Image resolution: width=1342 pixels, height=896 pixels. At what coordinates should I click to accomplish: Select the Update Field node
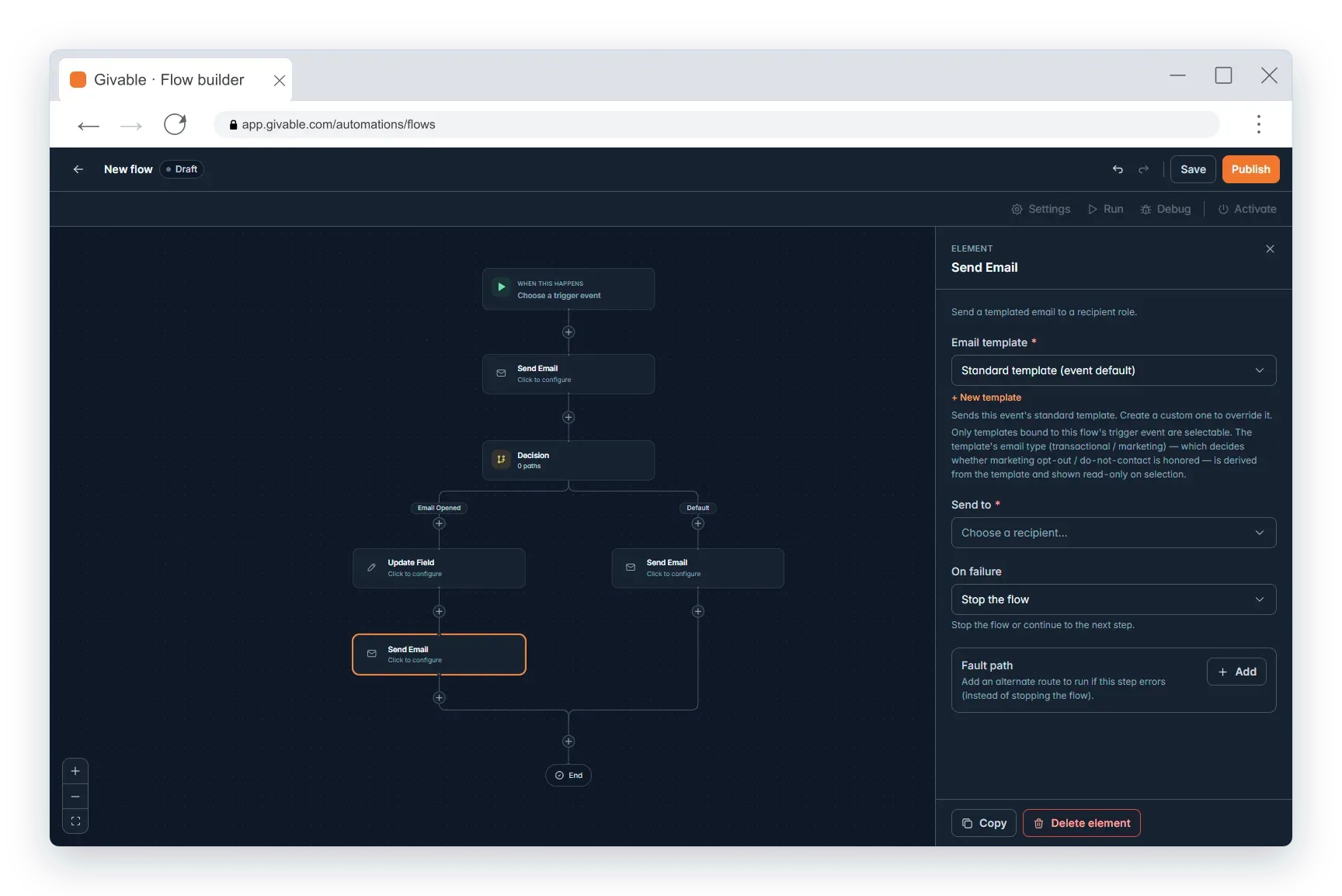(x=439, y=568)
